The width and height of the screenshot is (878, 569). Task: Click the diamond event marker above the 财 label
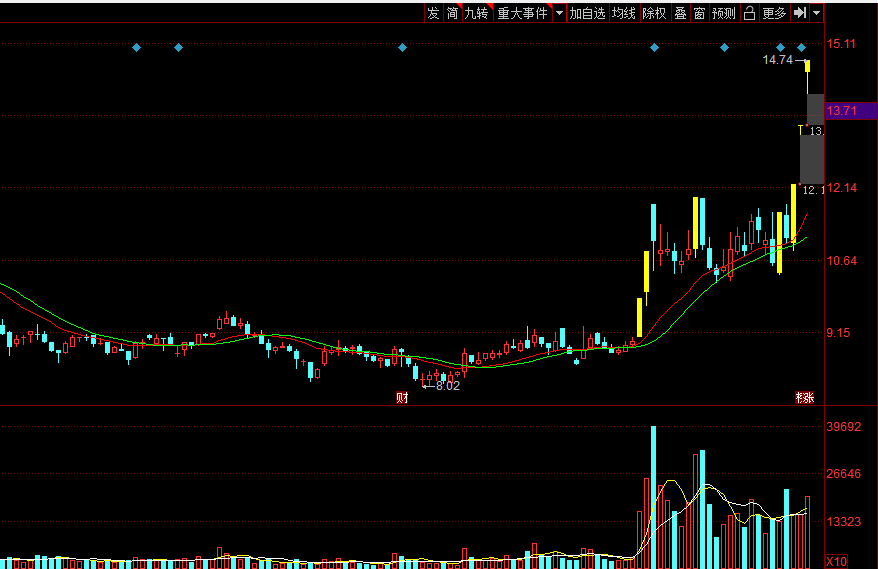(402, 48)
